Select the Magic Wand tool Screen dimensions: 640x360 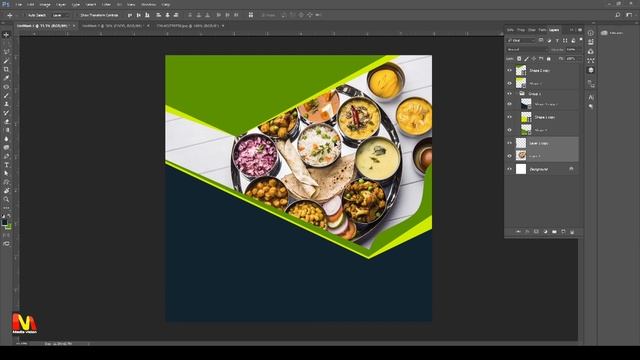[x=6, y=61]
